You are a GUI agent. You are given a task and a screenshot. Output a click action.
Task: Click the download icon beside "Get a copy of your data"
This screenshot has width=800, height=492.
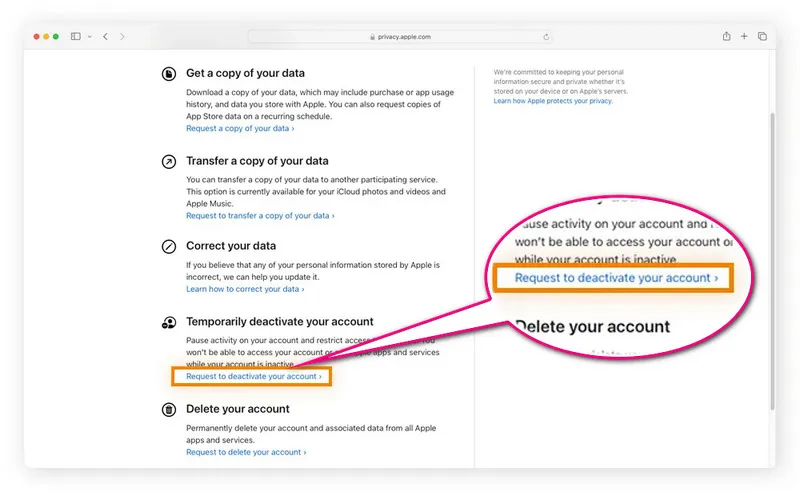tap(169, 74)
